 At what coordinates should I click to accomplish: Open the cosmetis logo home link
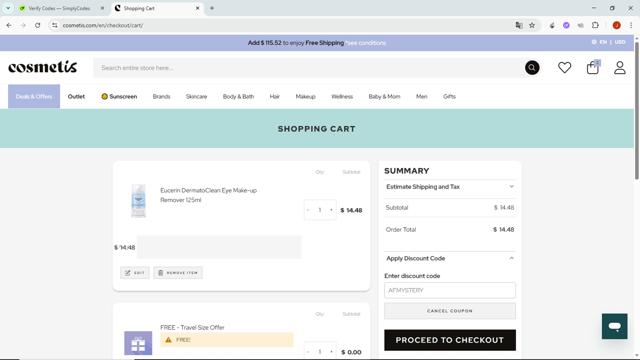pos(42,67)
